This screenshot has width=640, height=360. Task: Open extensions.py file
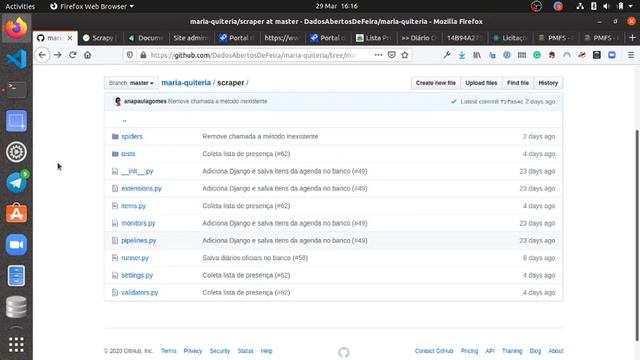(x=141, y=189)
